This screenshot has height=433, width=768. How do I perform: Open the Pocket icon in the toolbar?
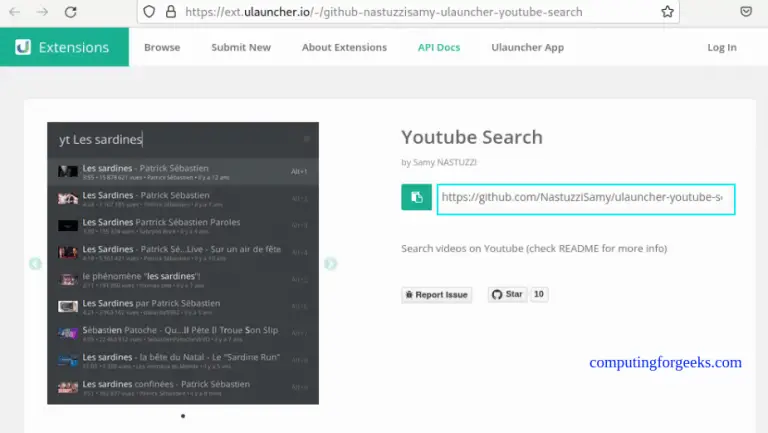pos(746,12)
